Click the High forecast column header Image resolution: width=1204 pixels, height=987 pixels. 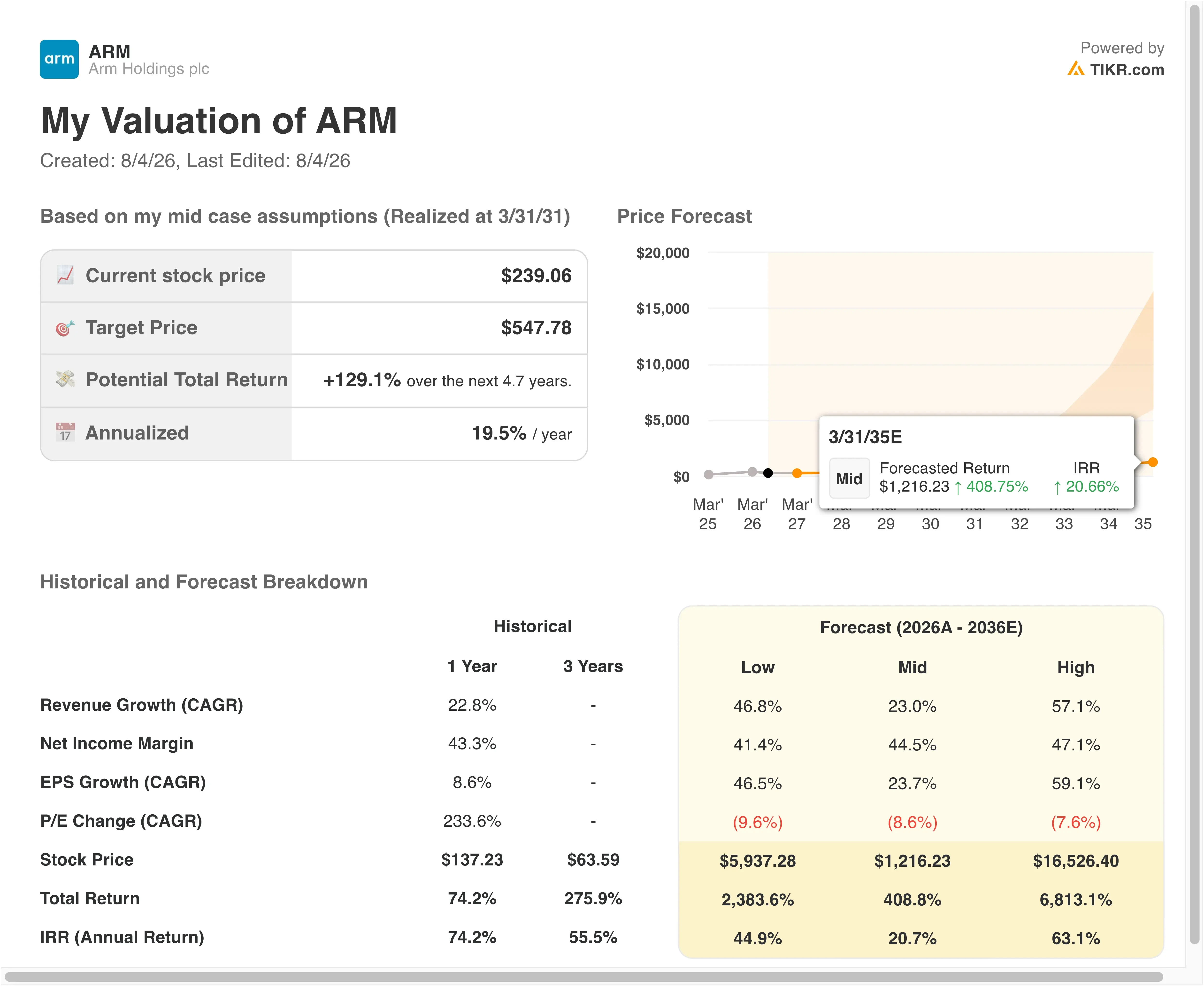point(1075,667)
